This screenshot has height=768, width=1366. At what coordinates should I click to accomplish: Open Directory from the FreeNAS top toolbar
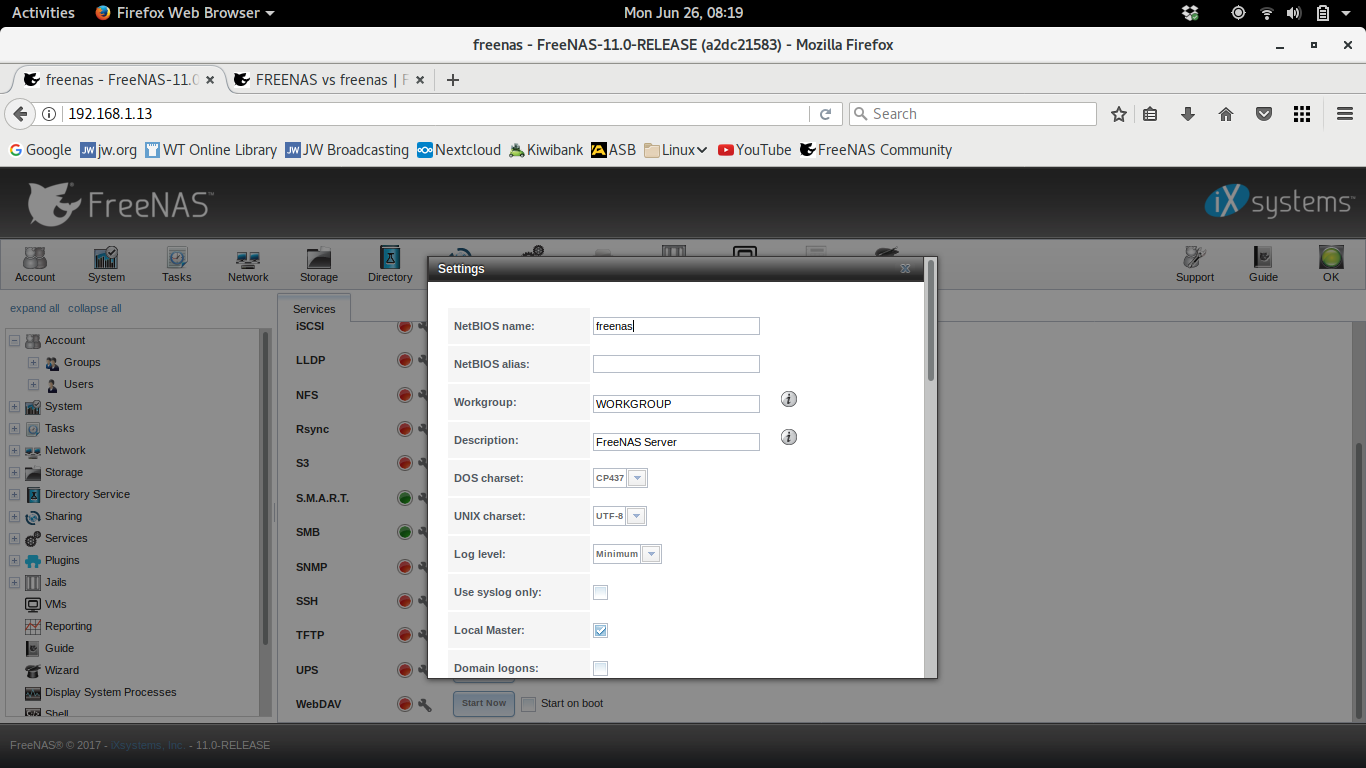[x=390, y=265]
